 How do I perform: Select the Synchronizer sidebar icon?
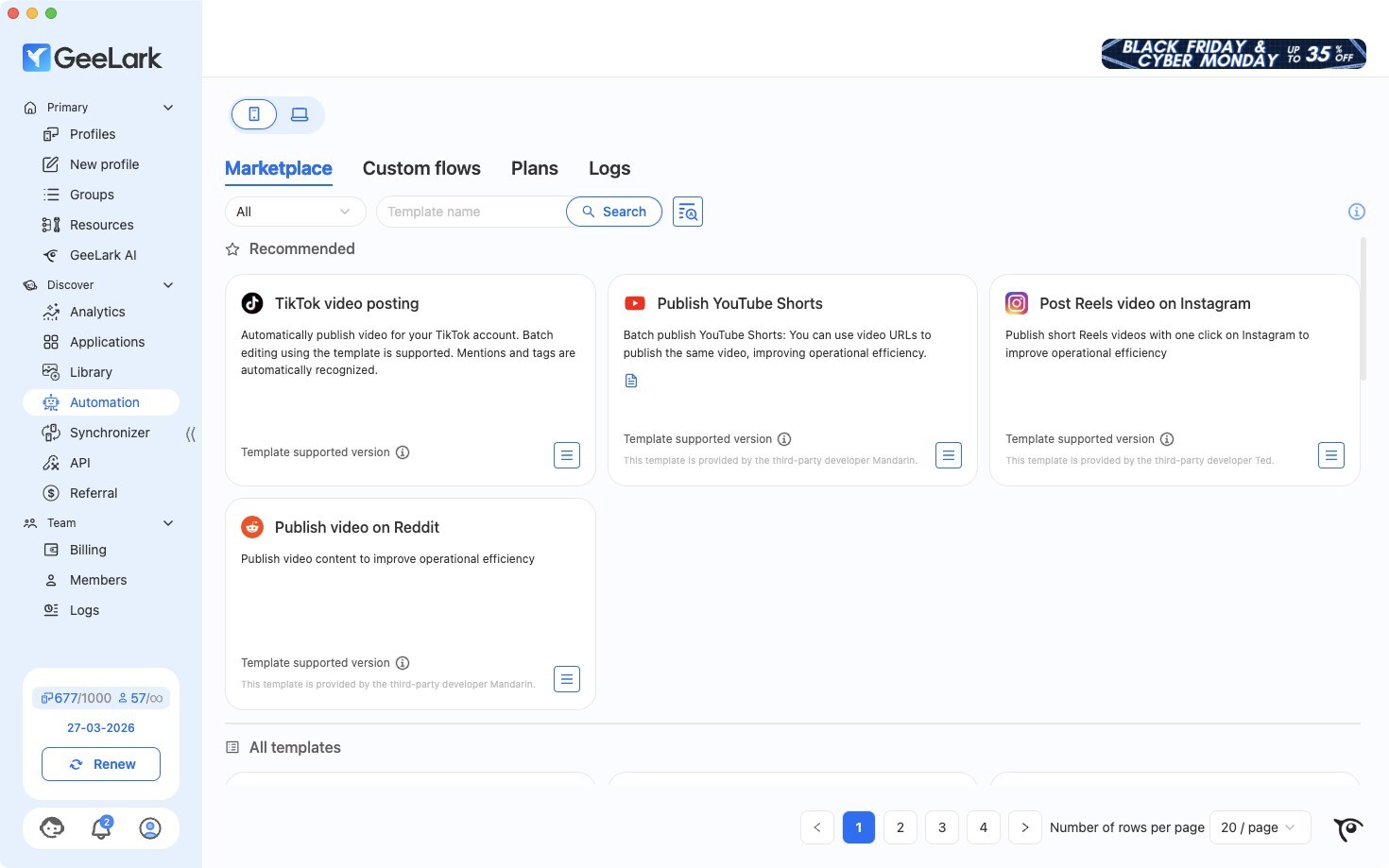click(51, 433)
